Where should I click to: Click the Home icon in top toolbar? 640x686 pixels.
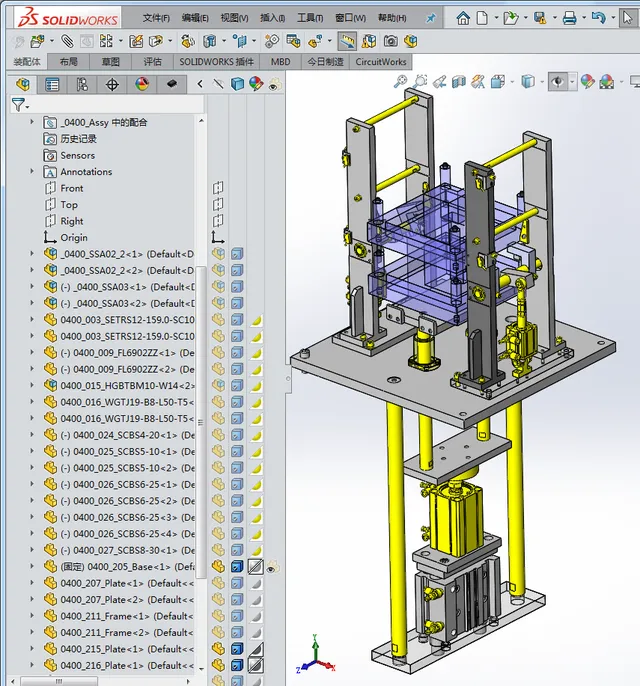[x=462, y=18]
